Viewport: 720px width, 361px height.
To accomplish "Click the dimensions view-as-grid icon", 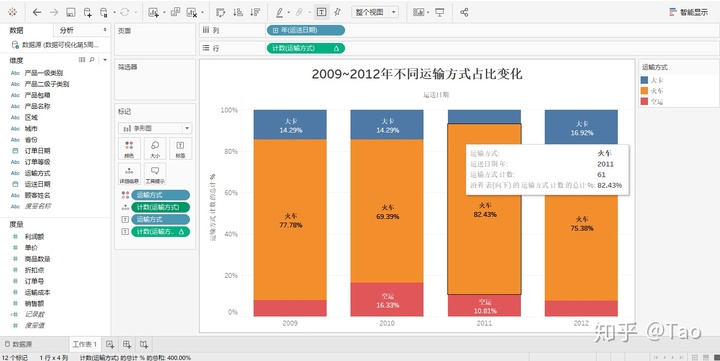I will point(82,60).
